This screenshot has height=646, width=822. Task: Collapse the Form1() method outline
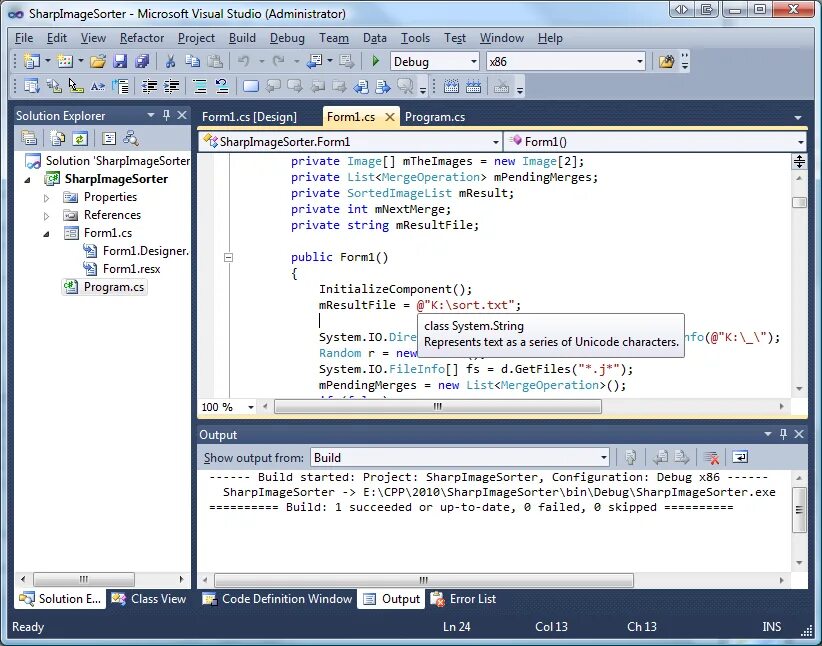pyautogui.click(x=228, y=257)
